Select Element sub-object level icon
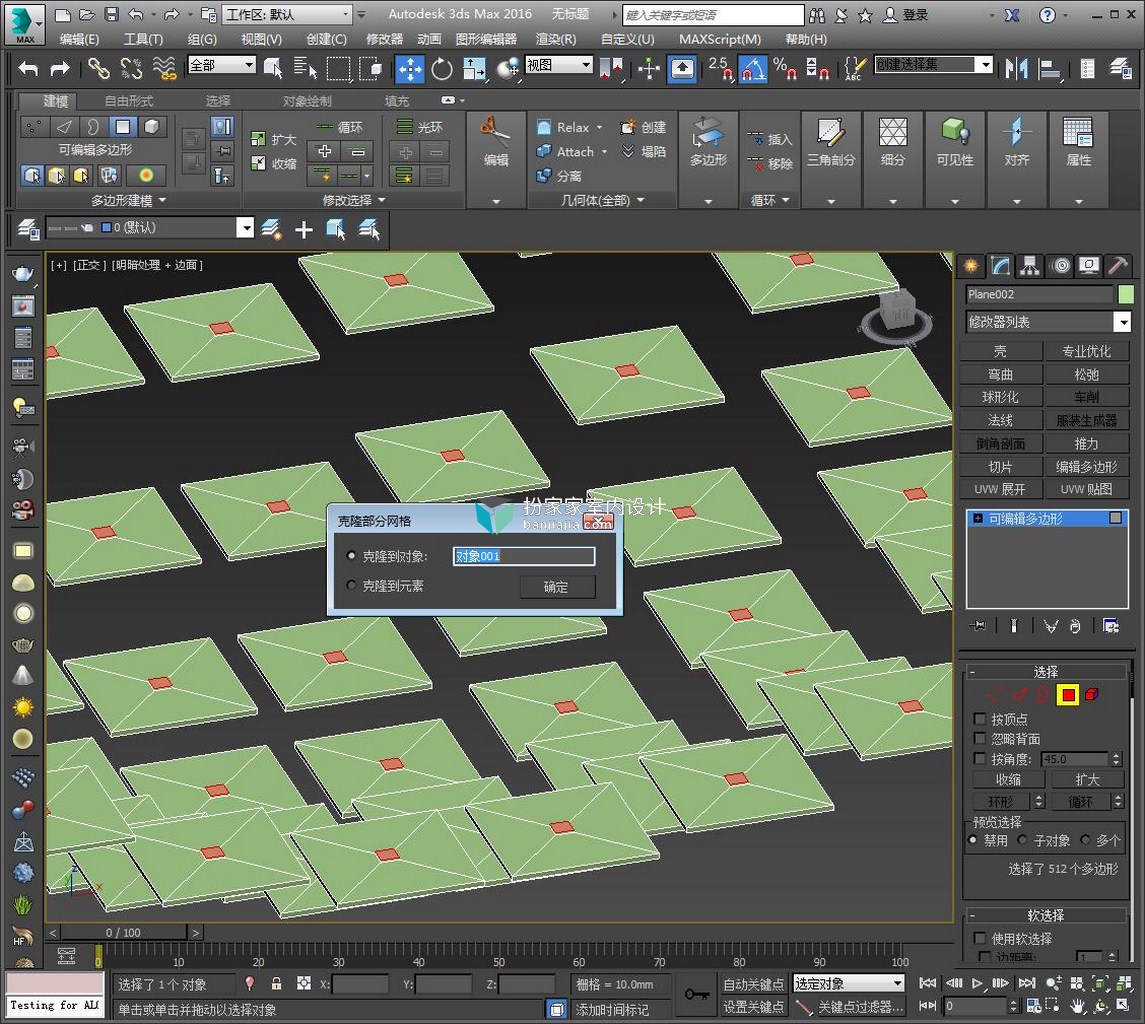 1092,695
